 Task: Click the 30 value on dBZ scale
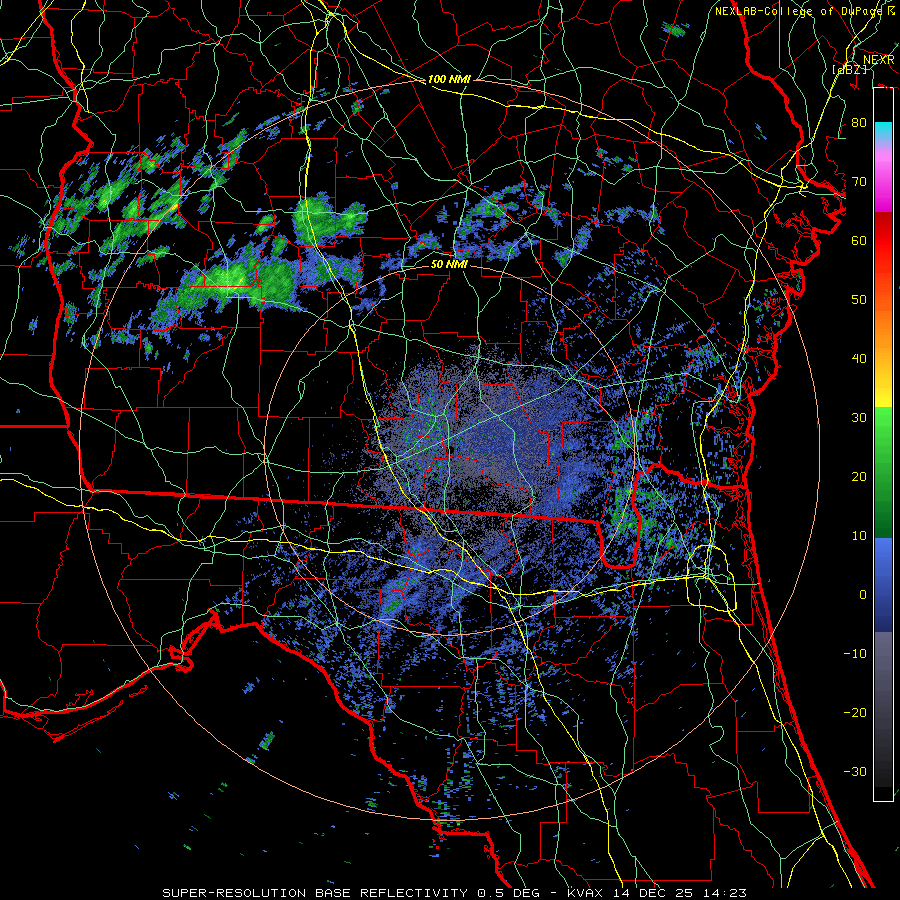(x=859, y=417)
